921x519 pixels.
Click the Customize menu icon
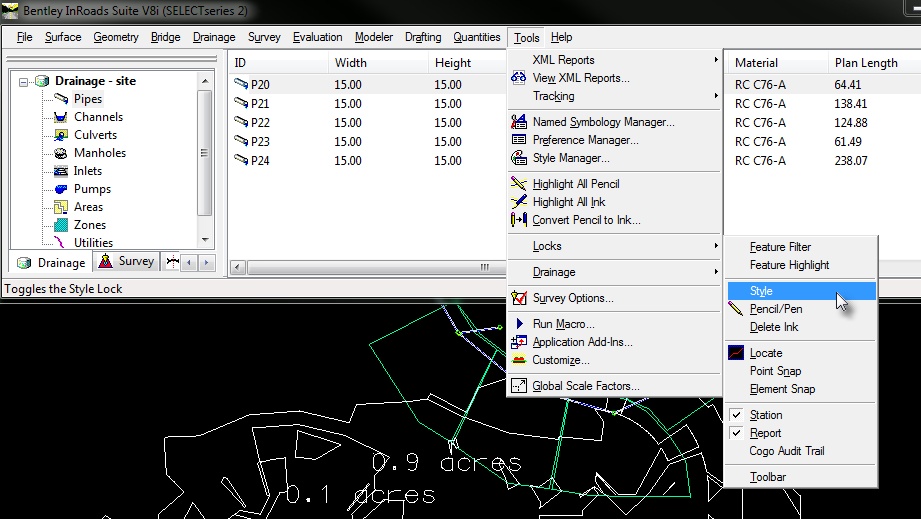point(519,360)
